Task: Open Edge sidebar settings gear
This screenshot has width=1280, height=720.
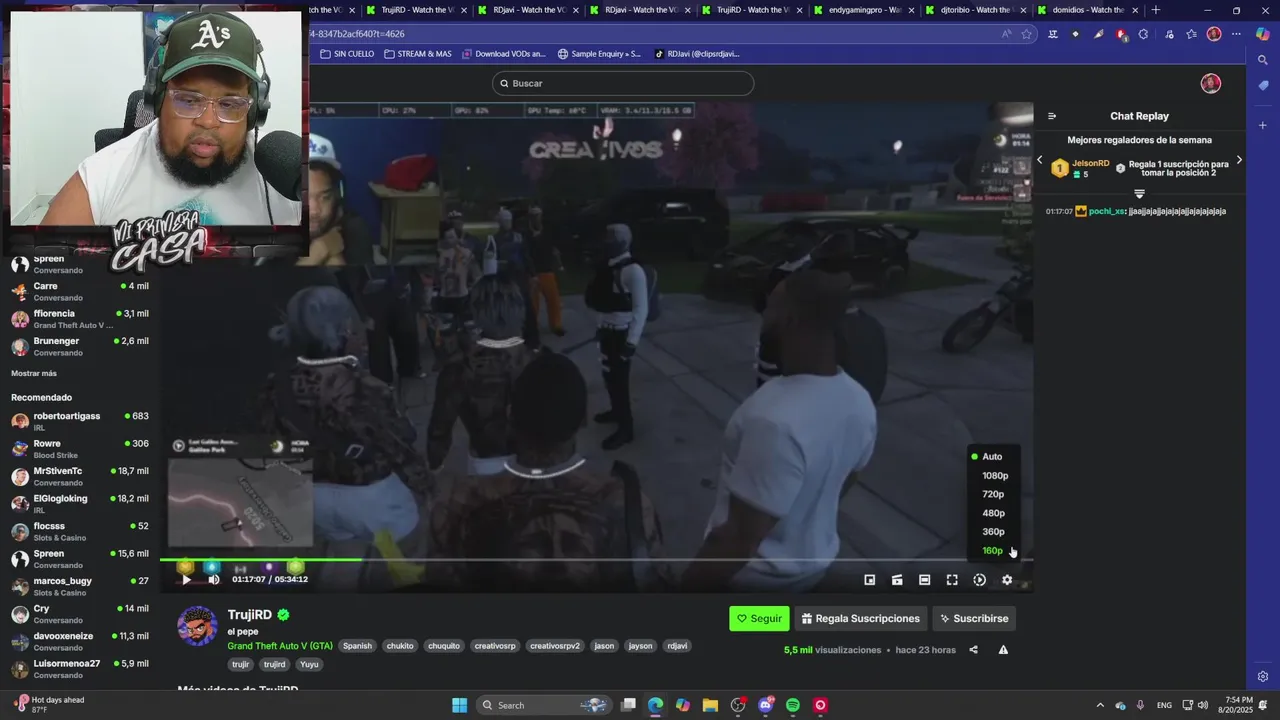Action: [x=1263, y=676]
